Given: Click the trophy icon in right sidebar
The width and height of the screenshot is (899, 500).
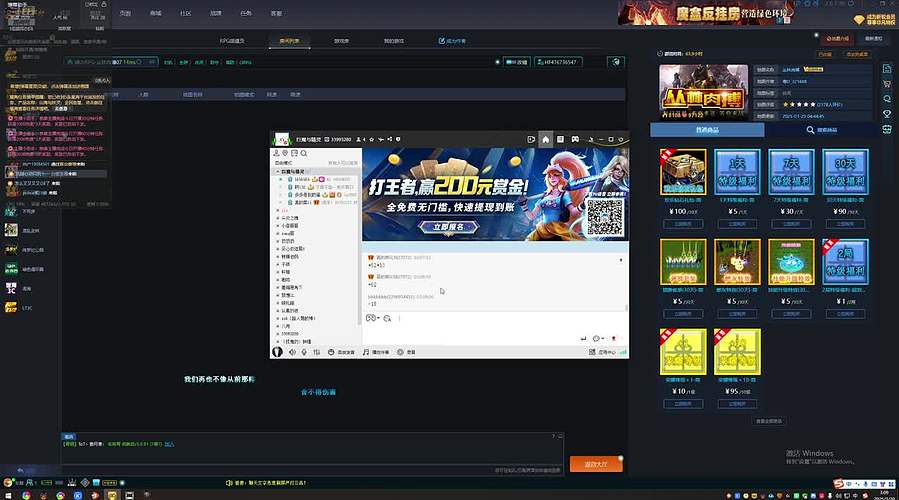Looking at the screenshot, I should (x=887, y=114).
